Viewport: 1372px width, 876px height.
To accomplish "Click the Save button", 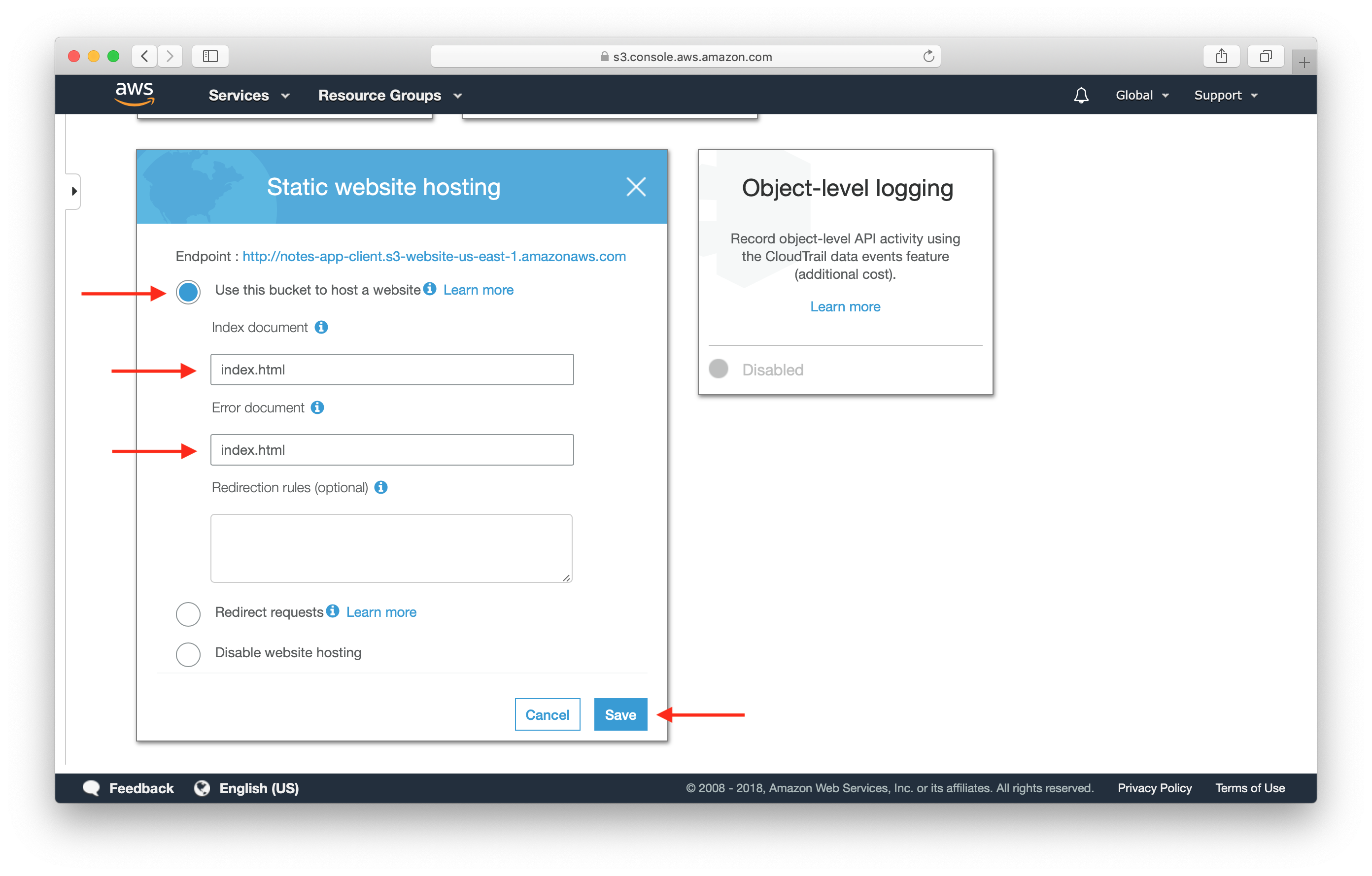I will coord(619,714).
